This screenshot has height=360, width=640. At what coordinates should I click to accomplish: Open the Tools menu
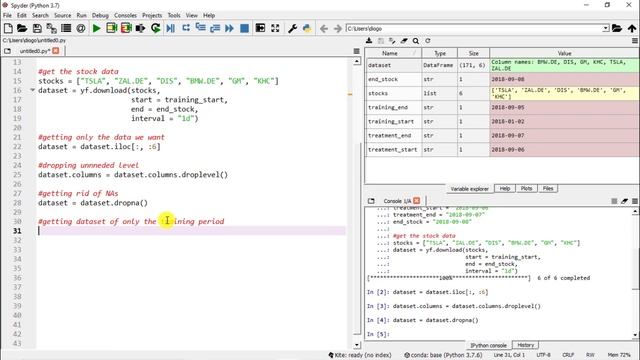coord(174,15)
